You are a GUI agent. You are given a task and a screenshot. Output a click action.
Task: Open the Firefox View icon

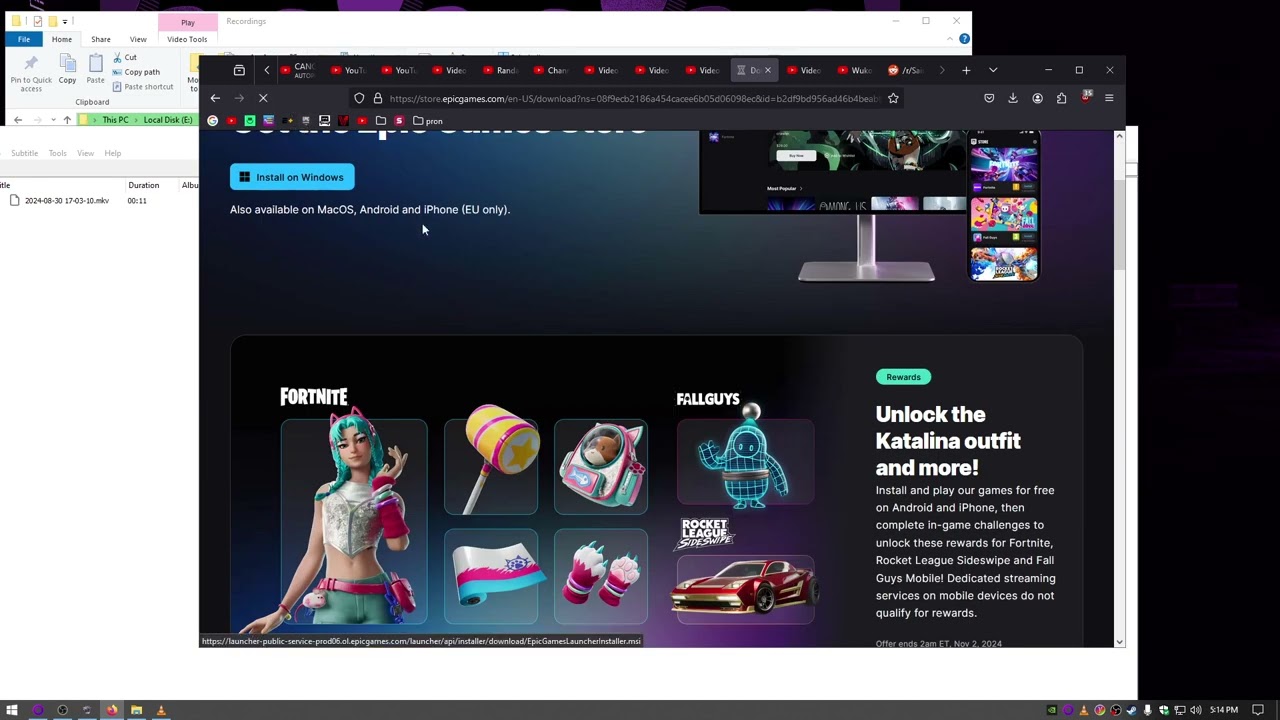[x=239, y=70]
